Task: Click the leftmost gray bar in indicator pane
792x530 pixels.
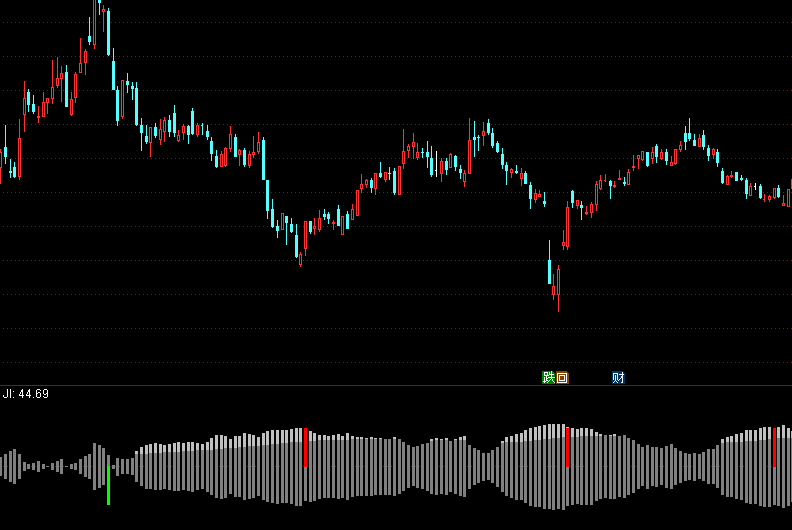Action: click(2, 466)
